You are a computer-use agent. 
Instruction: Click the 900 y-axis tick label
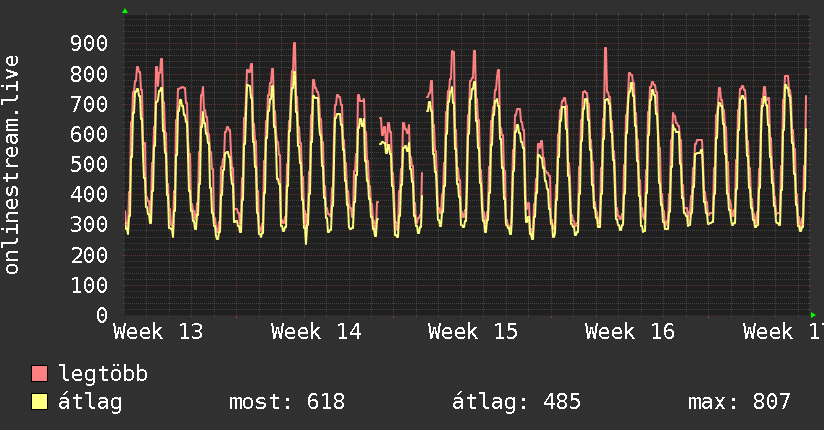(x=89, y=44)
